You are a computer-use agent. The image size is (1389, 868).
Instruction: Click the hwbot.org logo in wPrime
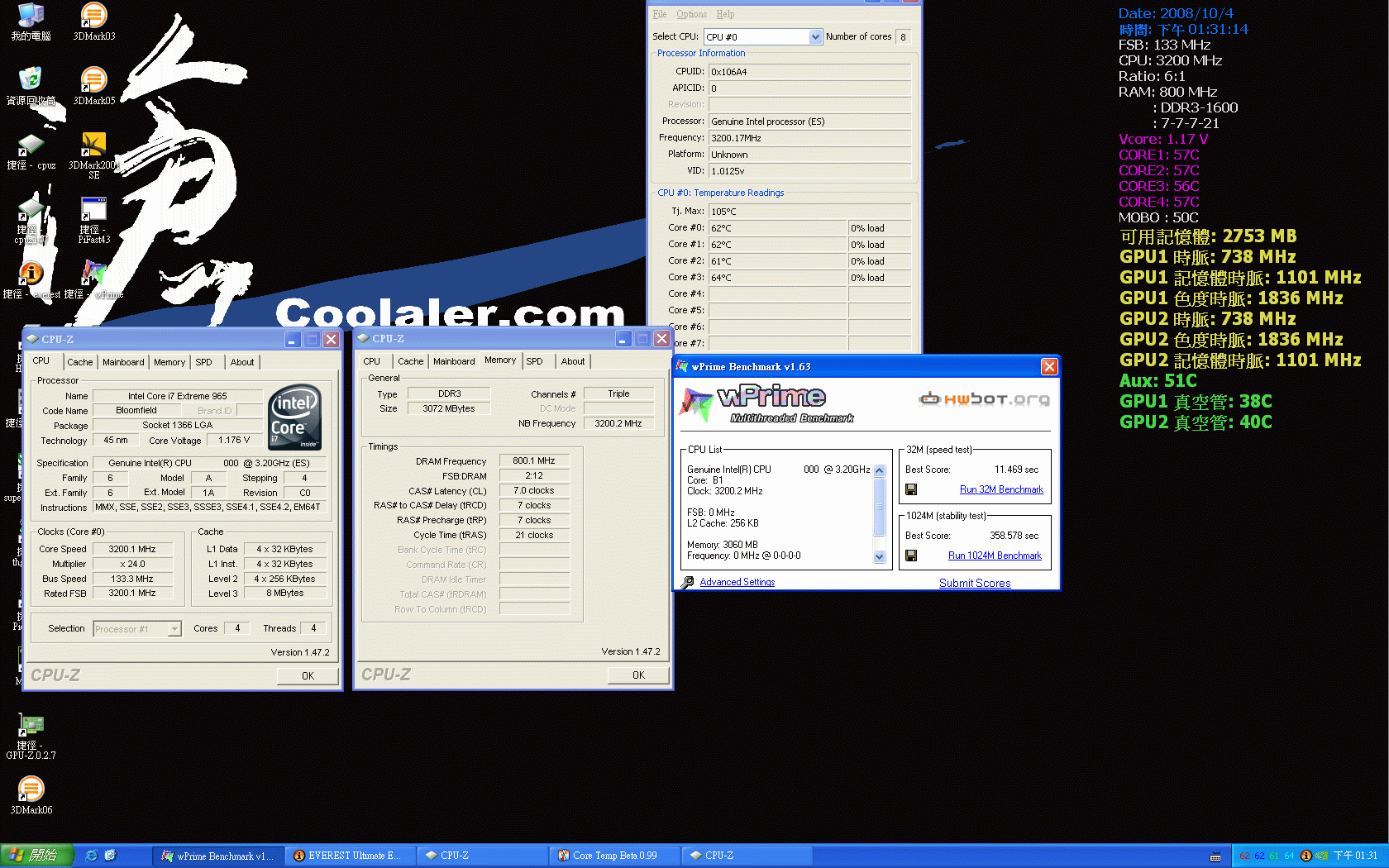984,399
